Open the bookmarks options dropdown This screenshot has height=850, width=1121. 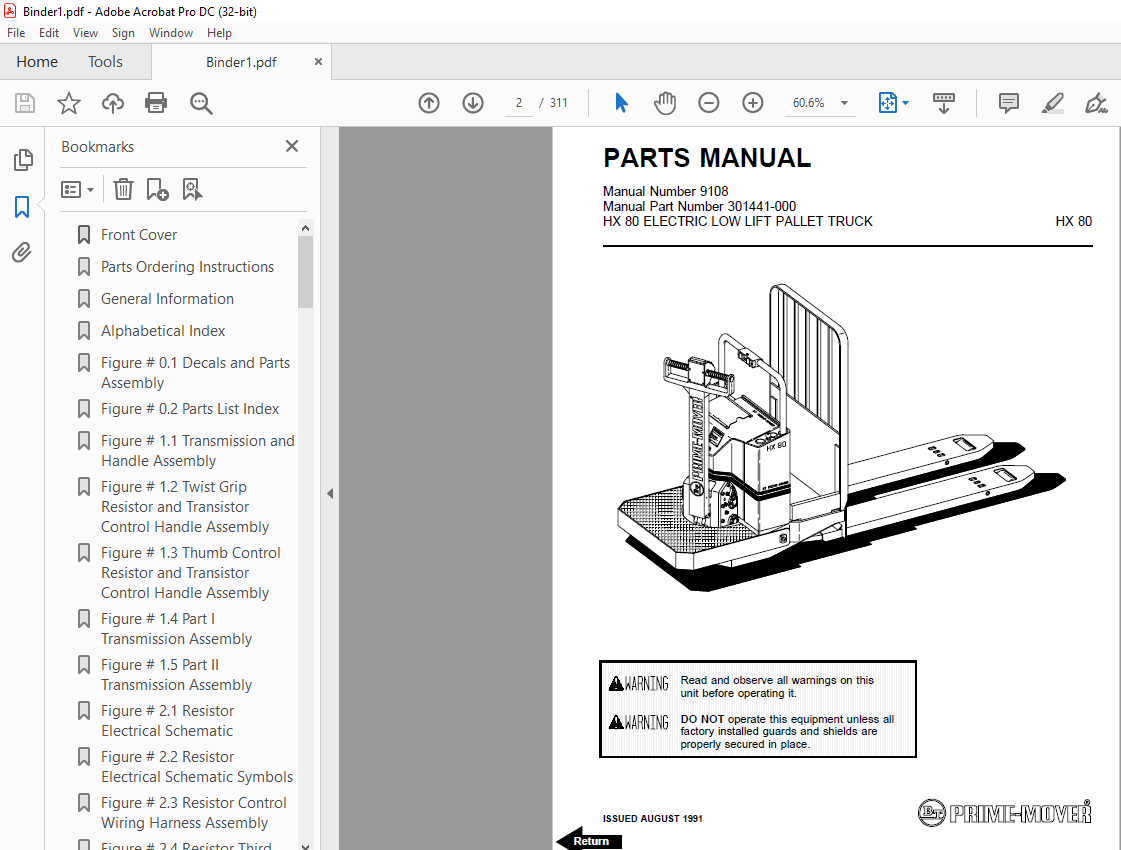point(77,189)
